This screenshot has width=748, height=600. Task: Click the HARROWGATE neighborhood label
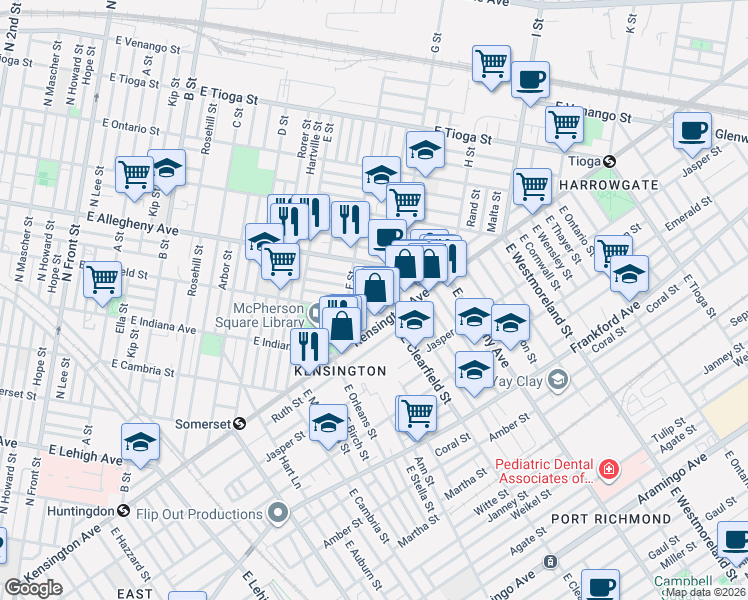[609, 185]
